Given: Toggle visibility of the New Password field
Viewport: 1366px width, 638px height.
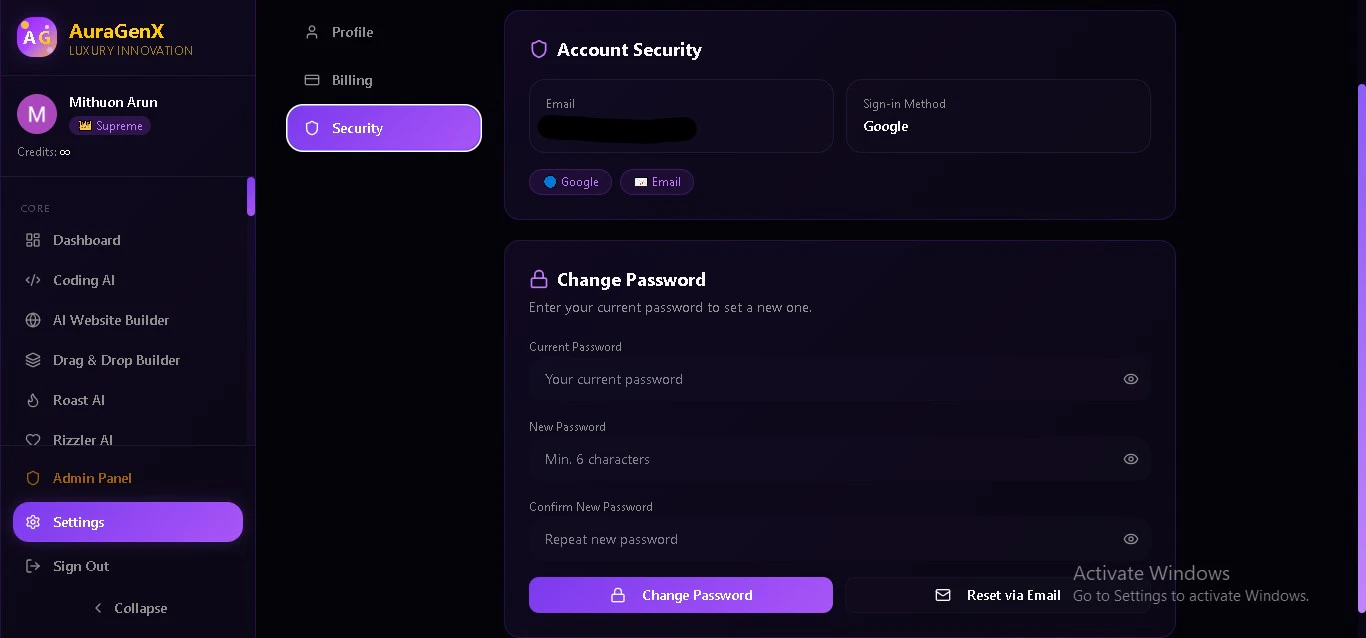Looking at the screenshot, I should click(x=1131, y=459).
